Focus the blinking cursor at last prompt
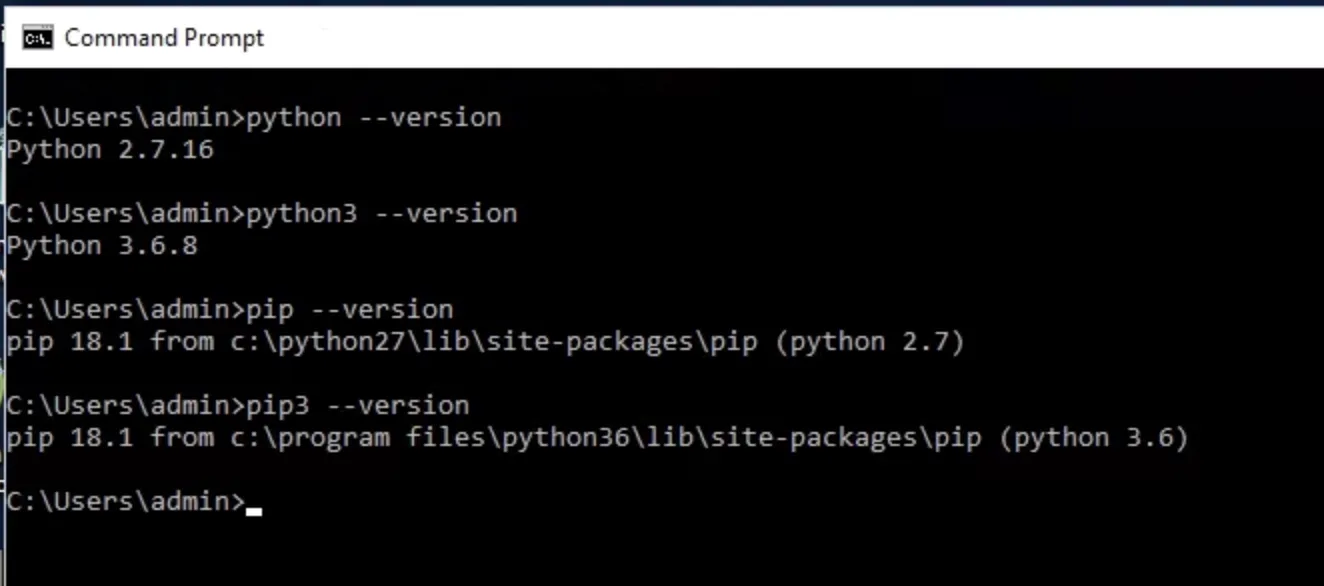The width and height of the screenshot is (1324, 586). coord(254,510)
